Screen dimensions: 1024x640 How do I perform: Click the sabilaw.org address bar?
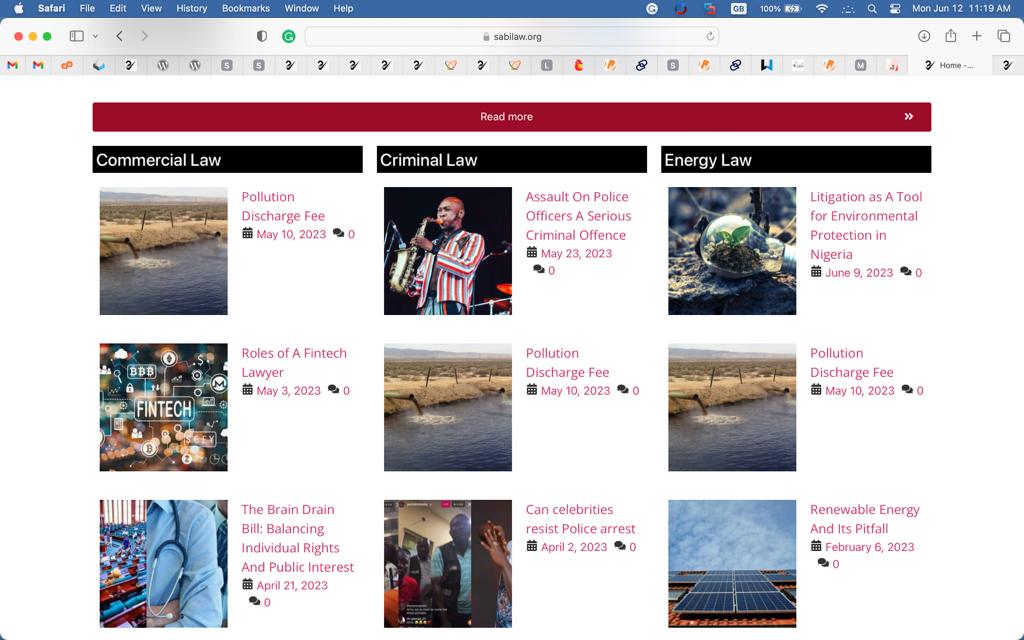[511, 36]
